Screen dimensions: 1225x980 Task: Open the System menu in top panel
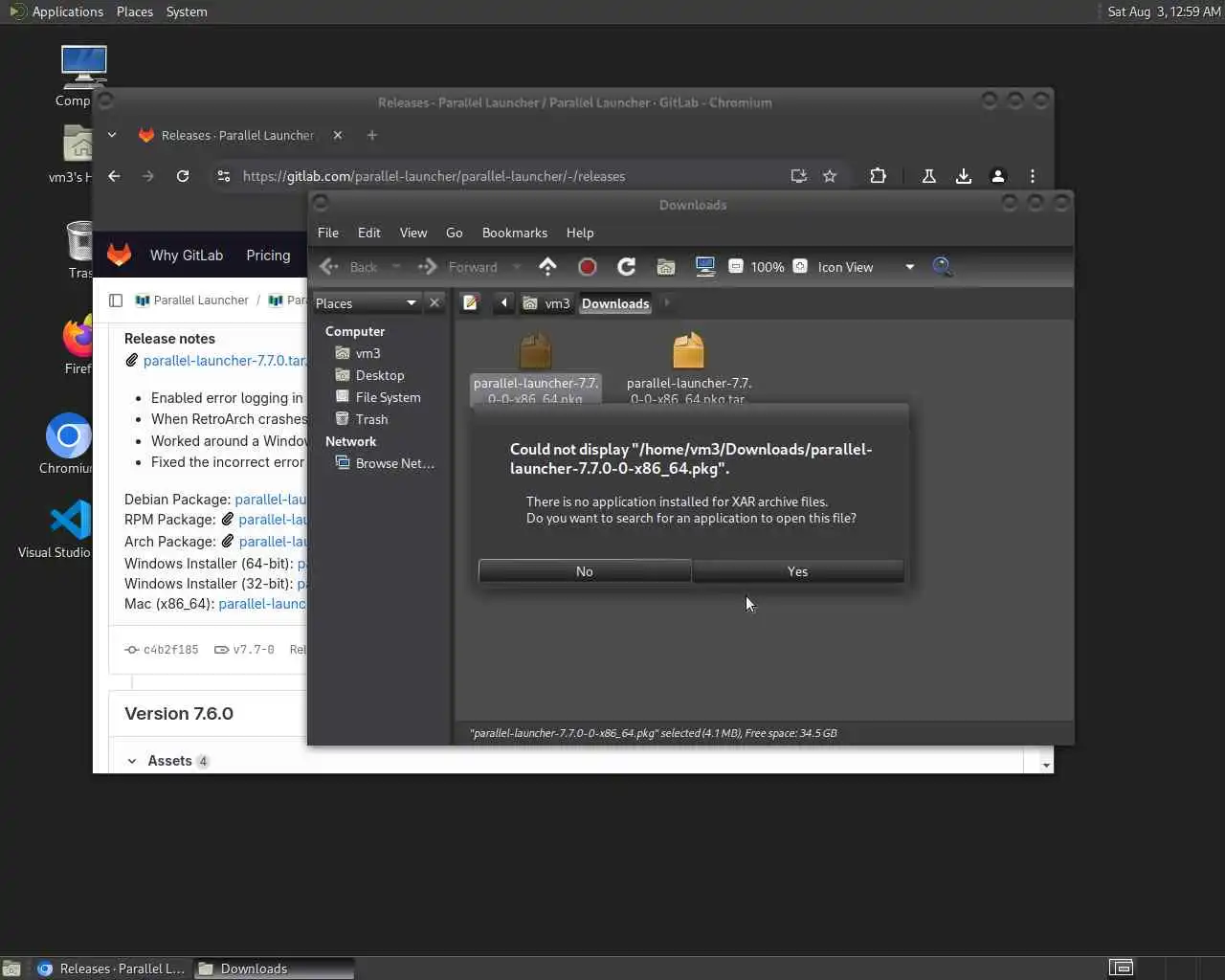187,11
